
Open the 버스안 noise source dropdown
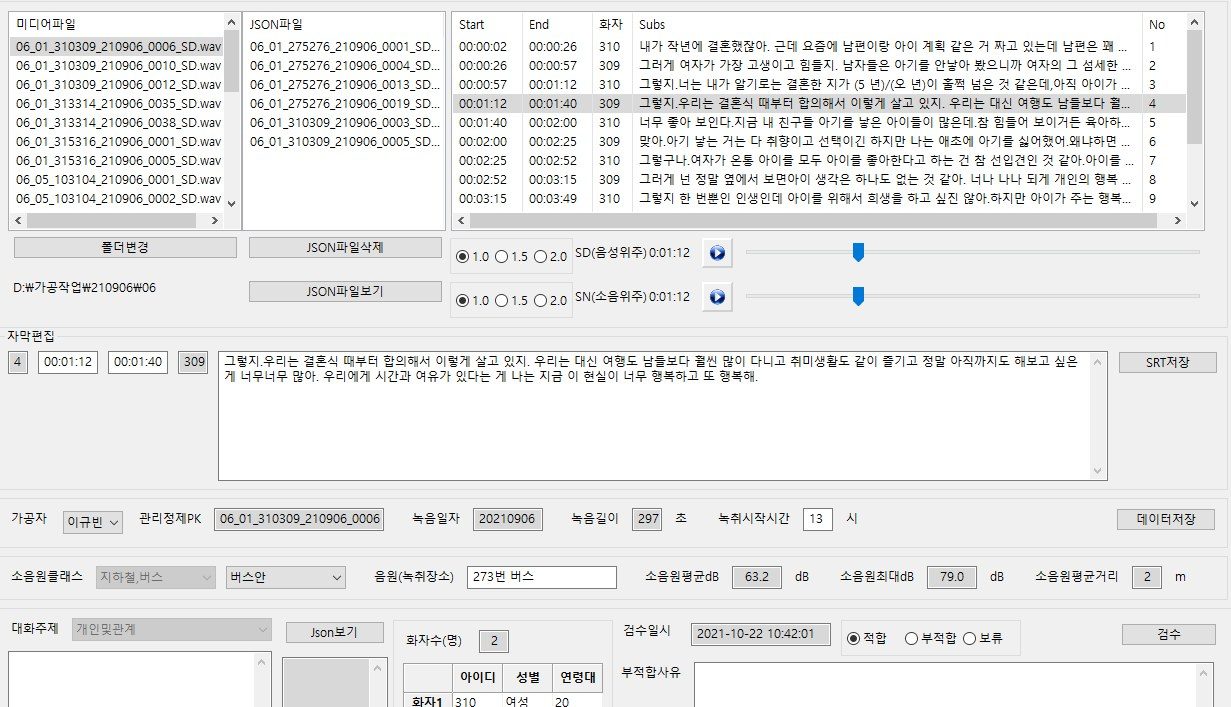[x=285, y=577]
